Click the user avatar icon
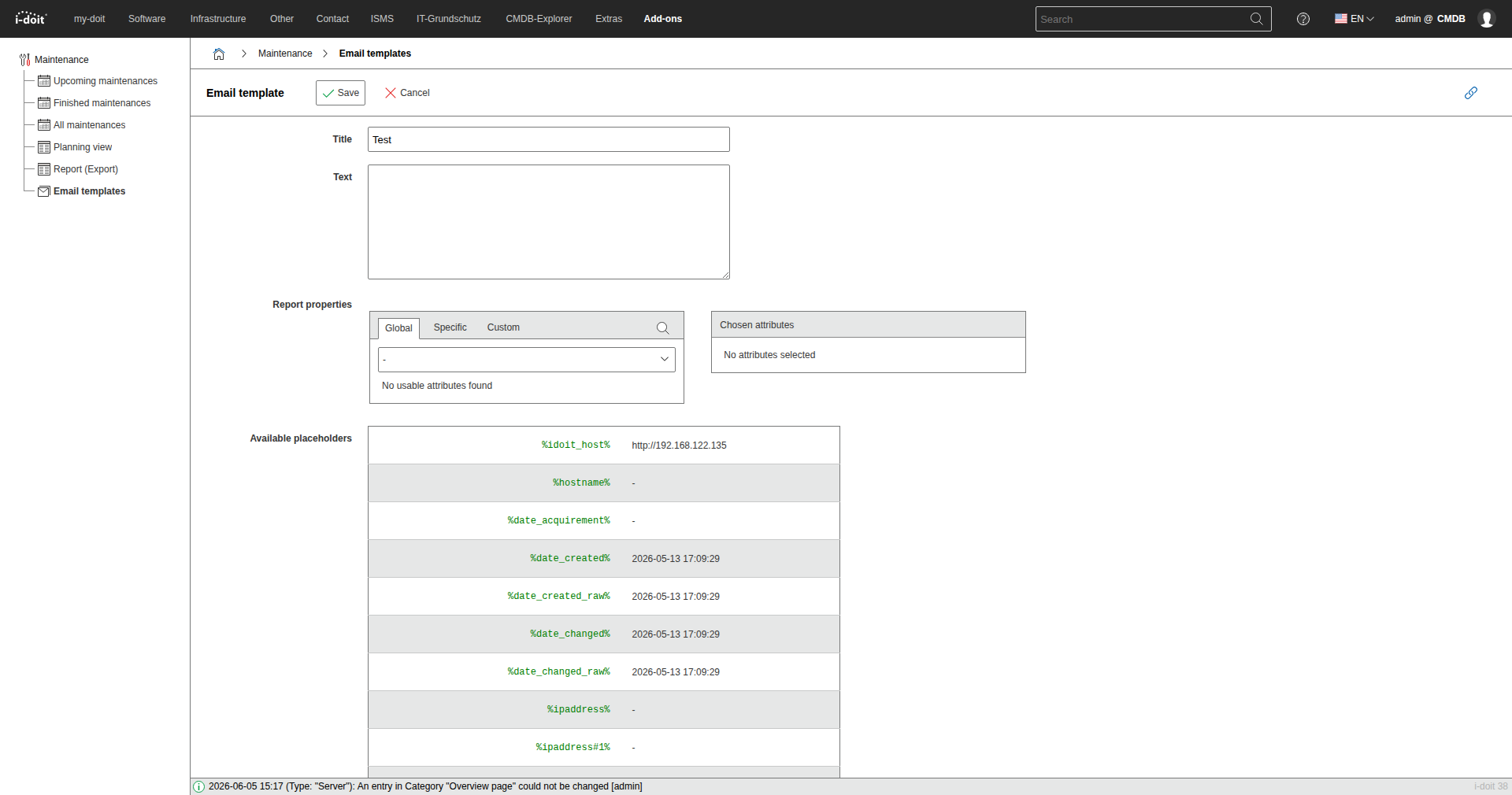The image size is (1512, 795). point(1486,19)
